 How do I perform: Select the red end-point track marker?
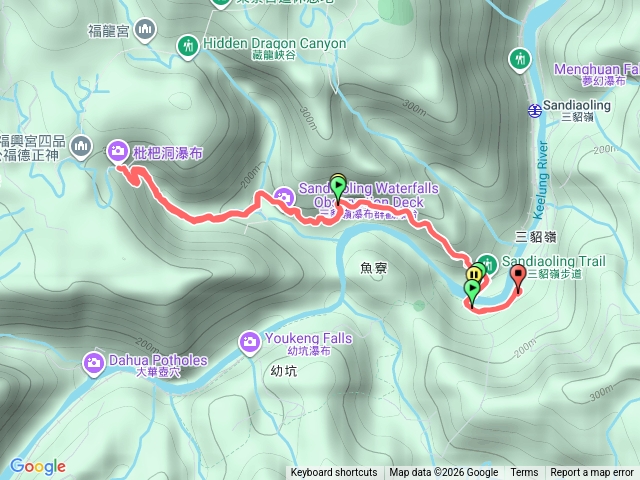[518, 278]
